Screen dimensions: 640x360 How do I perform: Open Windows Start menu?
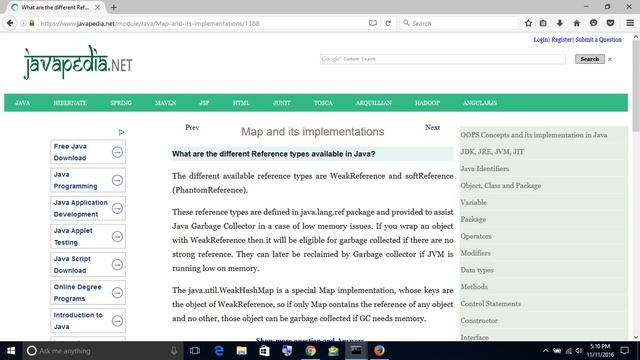point(11,351)
